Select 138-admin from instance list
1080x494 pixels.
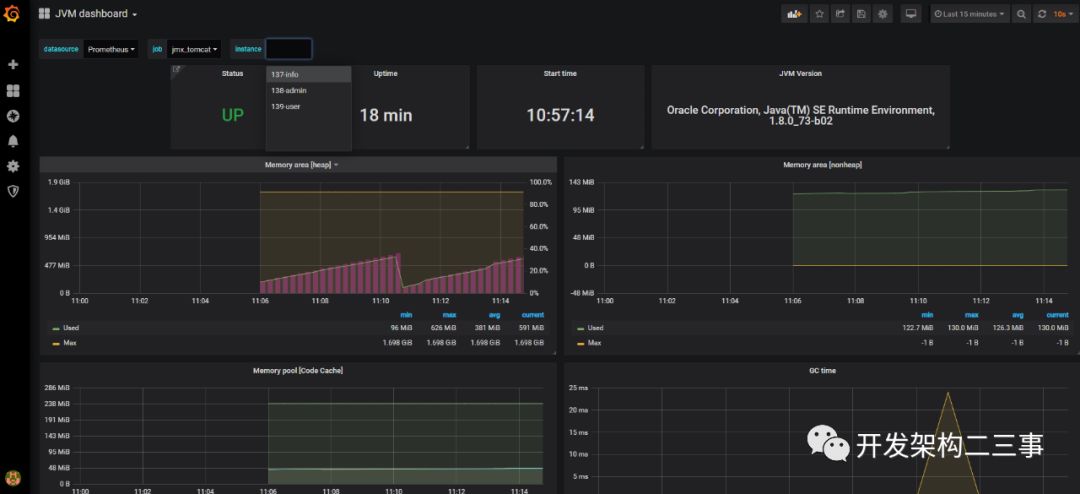click(x=288, y=90)
